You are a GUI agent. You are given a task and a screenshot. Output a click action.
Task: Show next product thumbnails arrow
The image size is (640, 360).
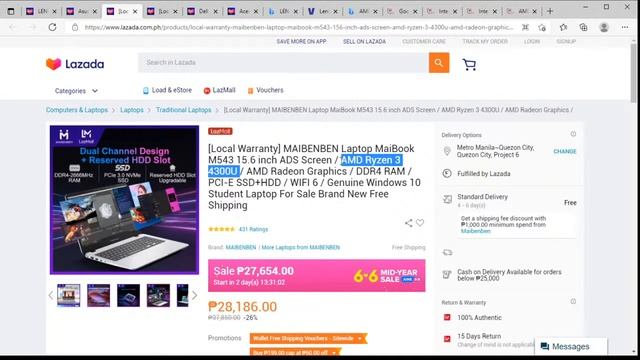(x=194, y=295)
